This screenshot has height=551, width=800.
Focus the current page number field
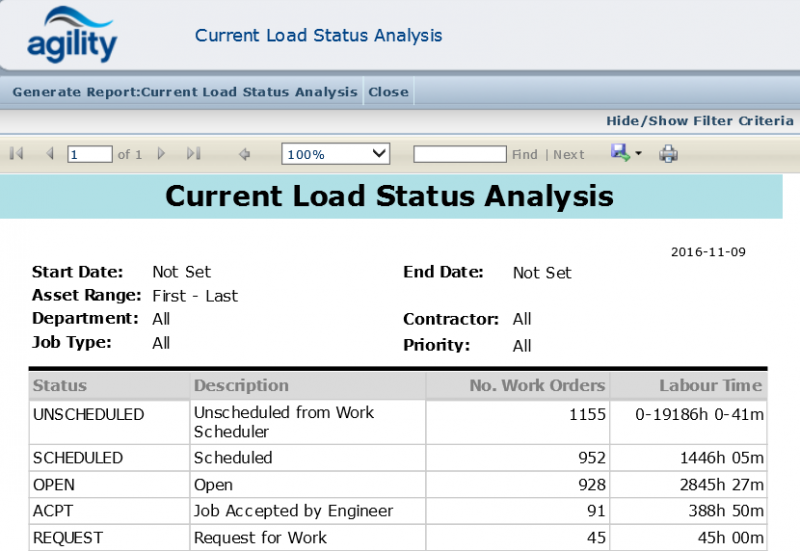click(x=90, y=154)
